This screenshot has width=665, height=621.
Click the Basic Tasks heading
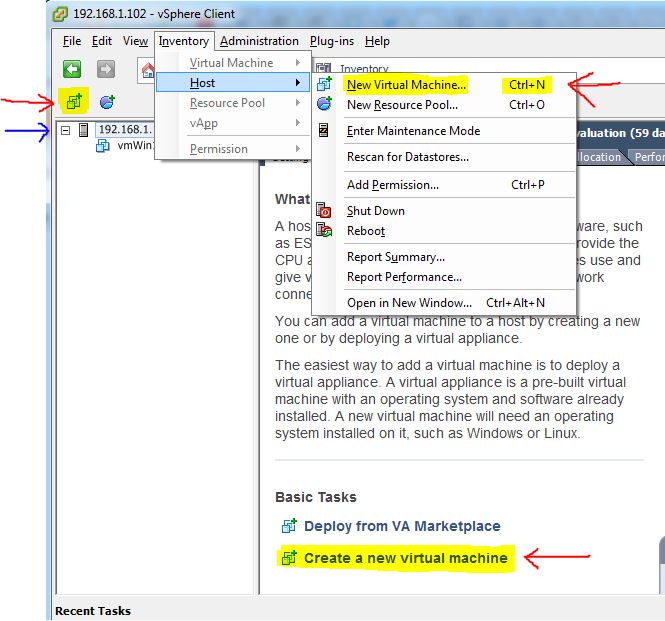point(316,497)
